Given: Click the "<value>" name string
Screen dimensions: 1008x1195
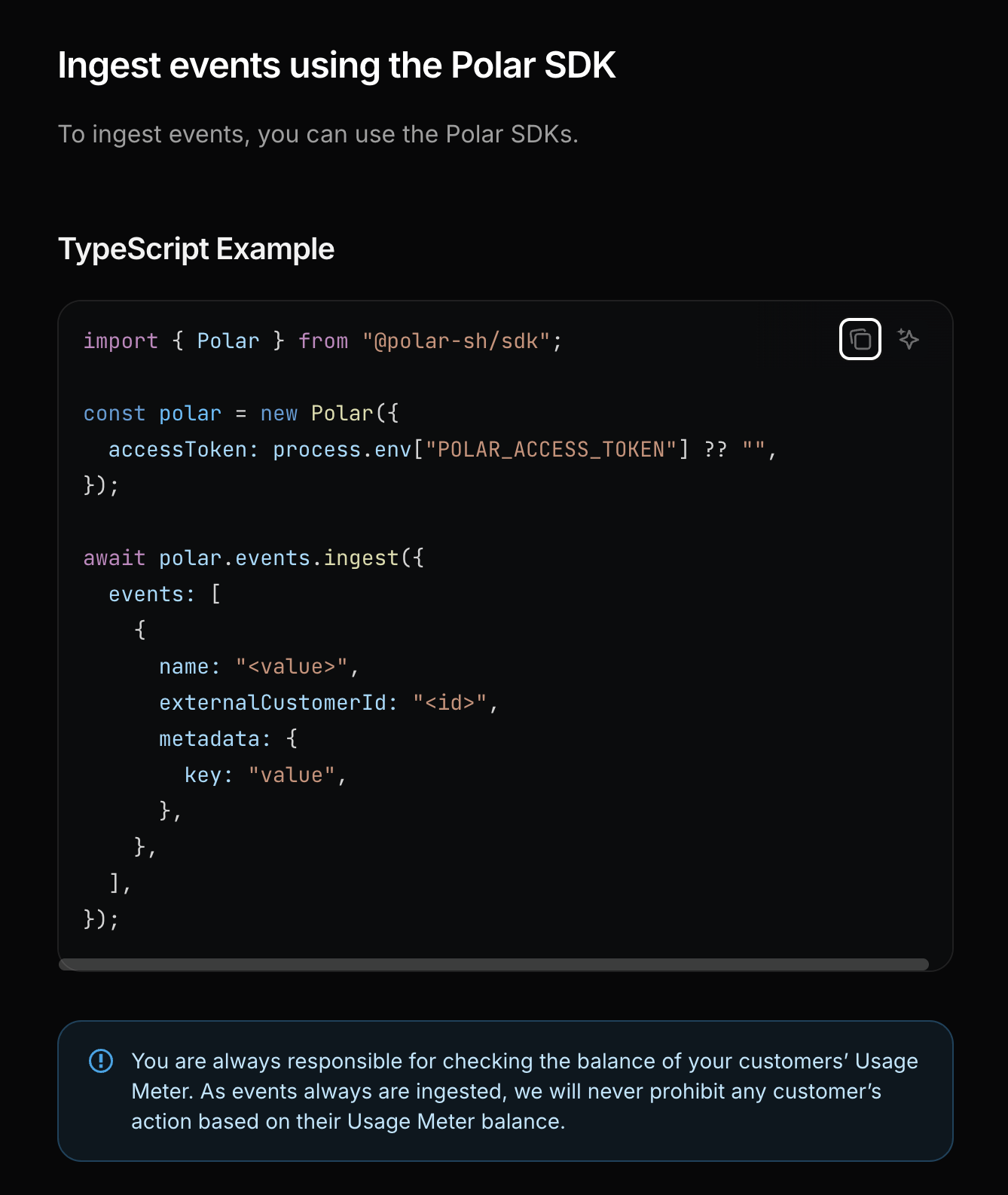Looking at the screenshot, I should (292, 667).
